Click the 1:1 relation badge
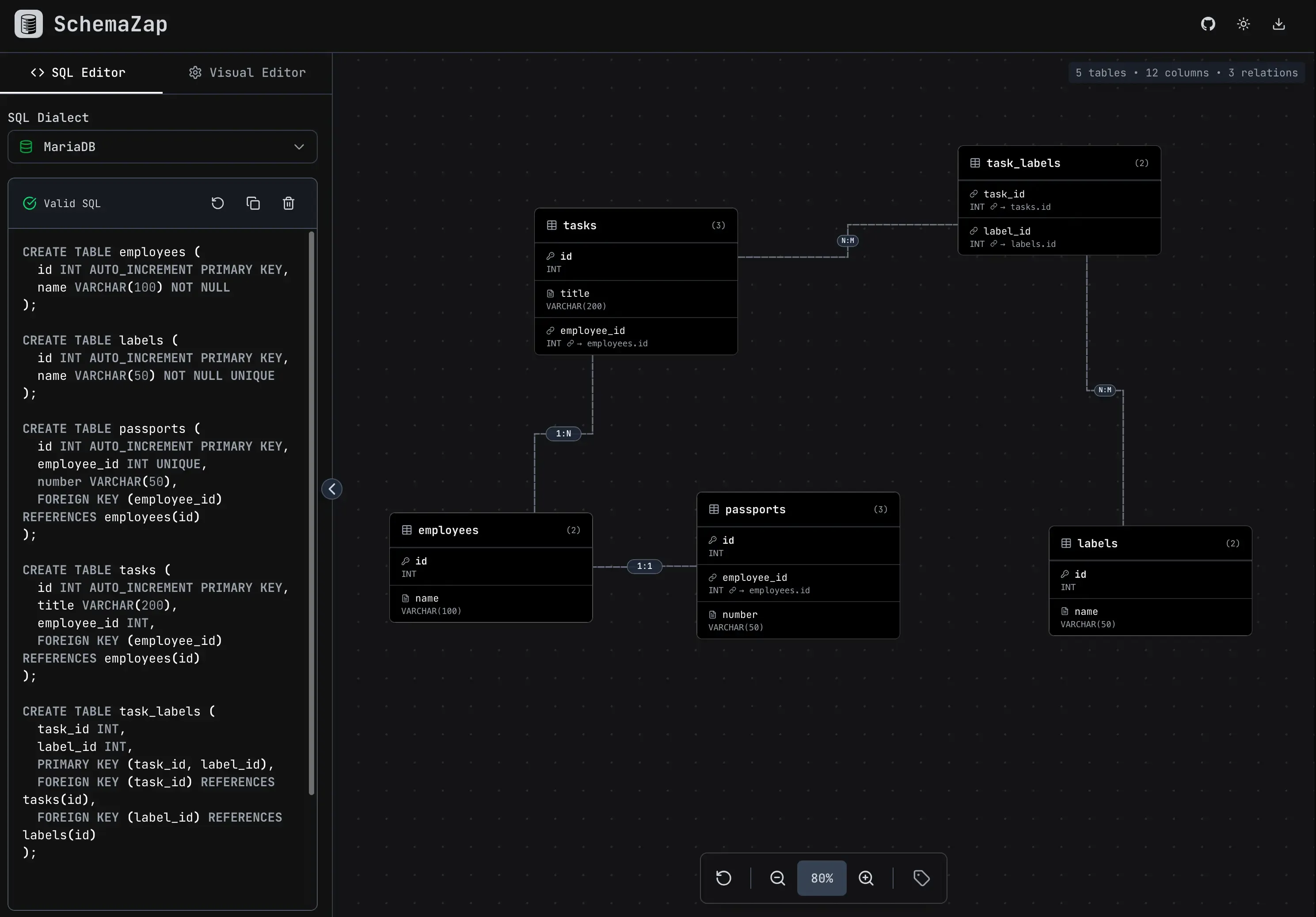The image size is (1316, 917). click(644, 566)
